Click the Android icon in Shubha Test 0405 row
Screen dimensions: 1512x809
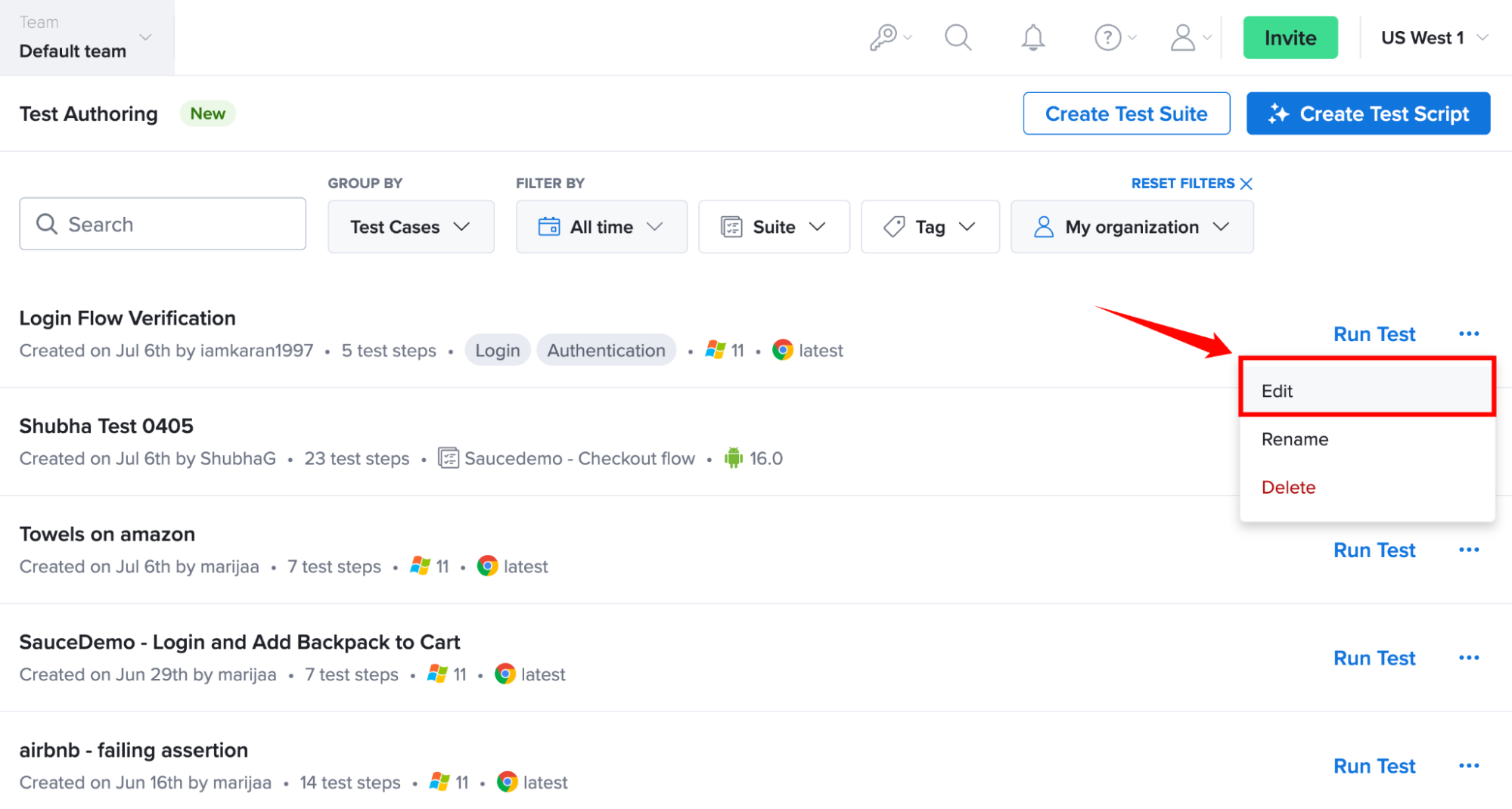point(733,458)
